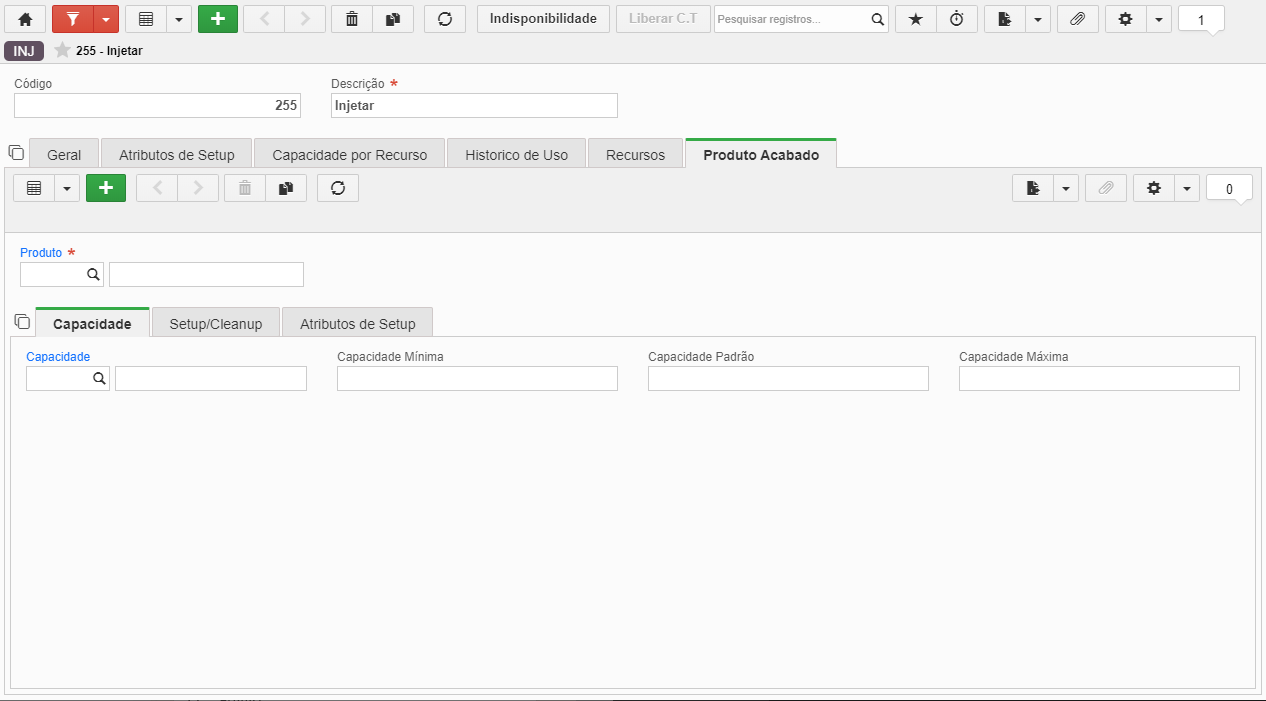Mark favorite with top star button
Viewport: 1266px width, 701px height.
tap(916, 19)
